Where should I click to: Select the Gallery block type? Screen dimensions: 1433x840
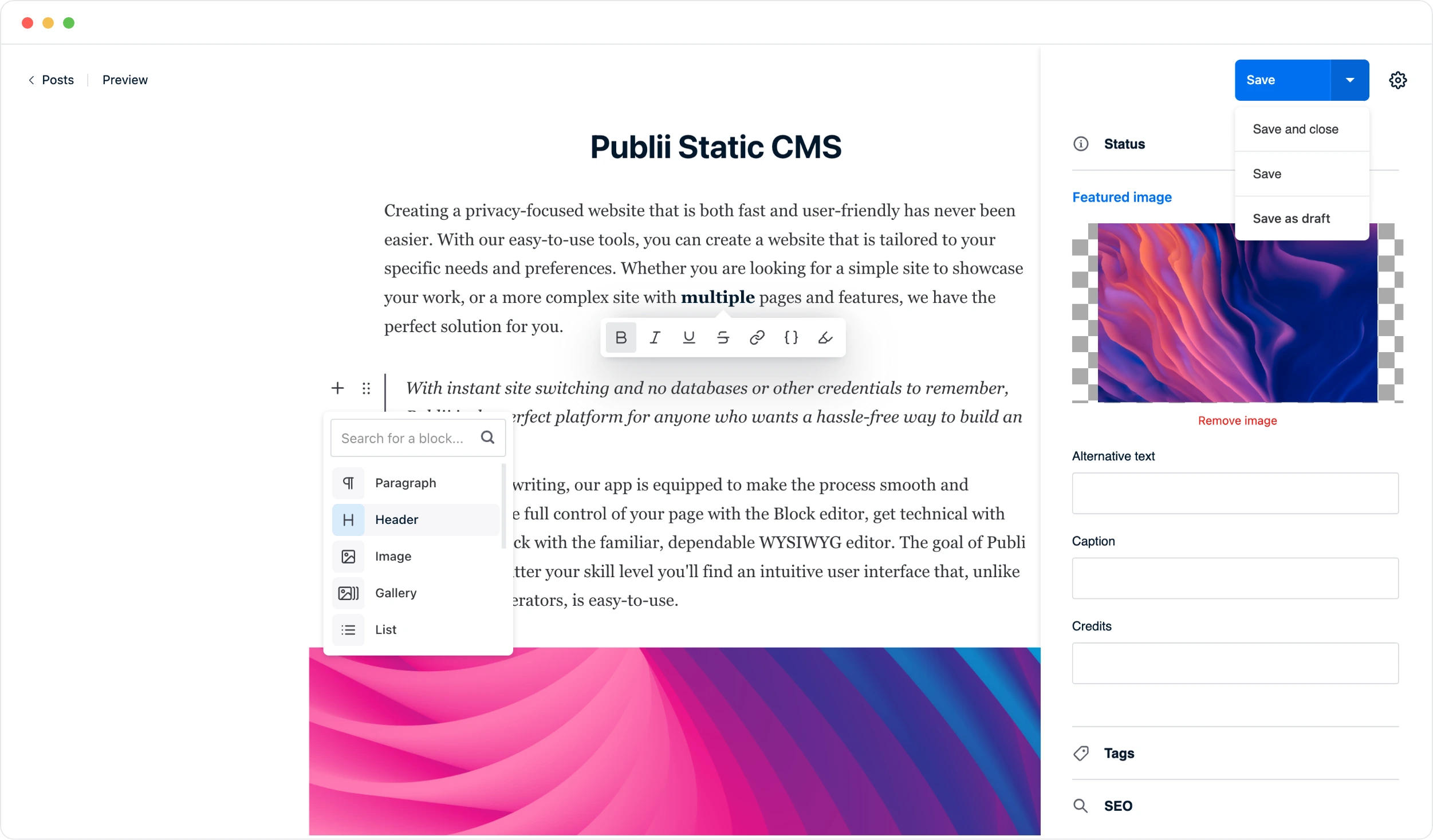coord(396,592)
